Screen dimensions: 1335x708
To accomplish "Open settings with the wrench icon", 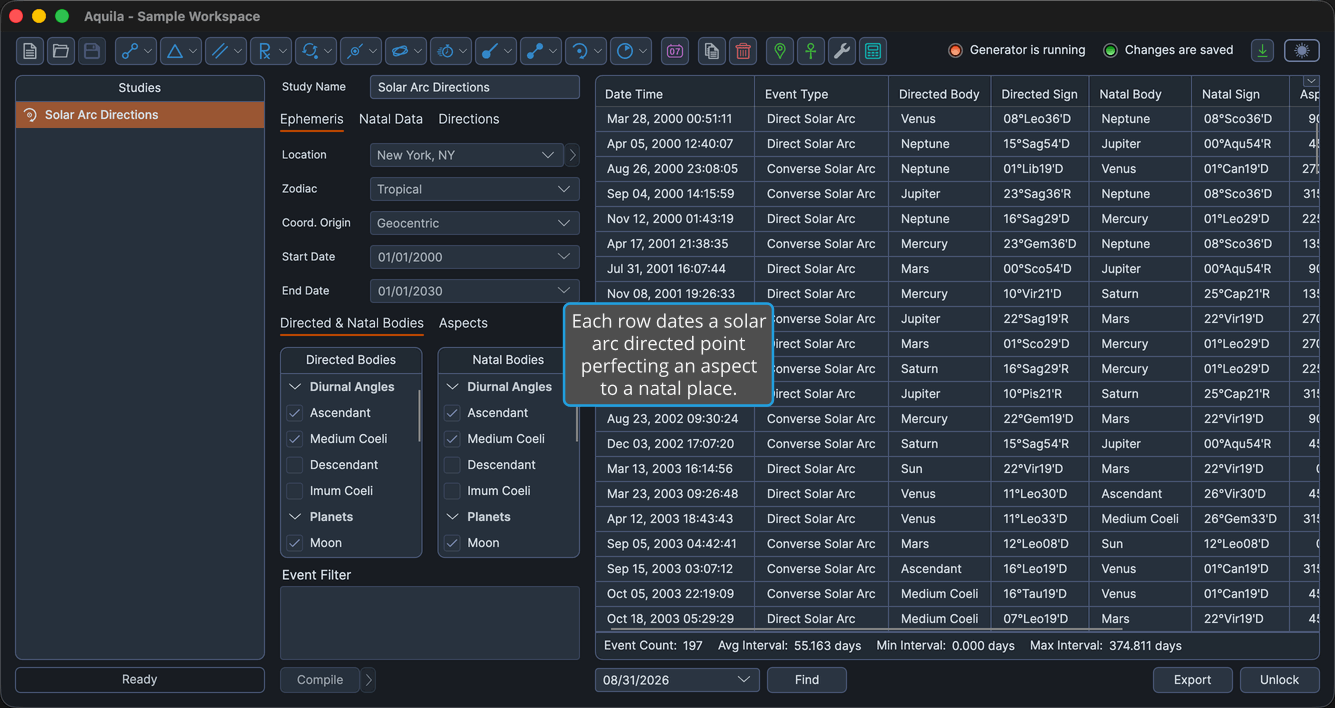I will click(x=842, y=51).
